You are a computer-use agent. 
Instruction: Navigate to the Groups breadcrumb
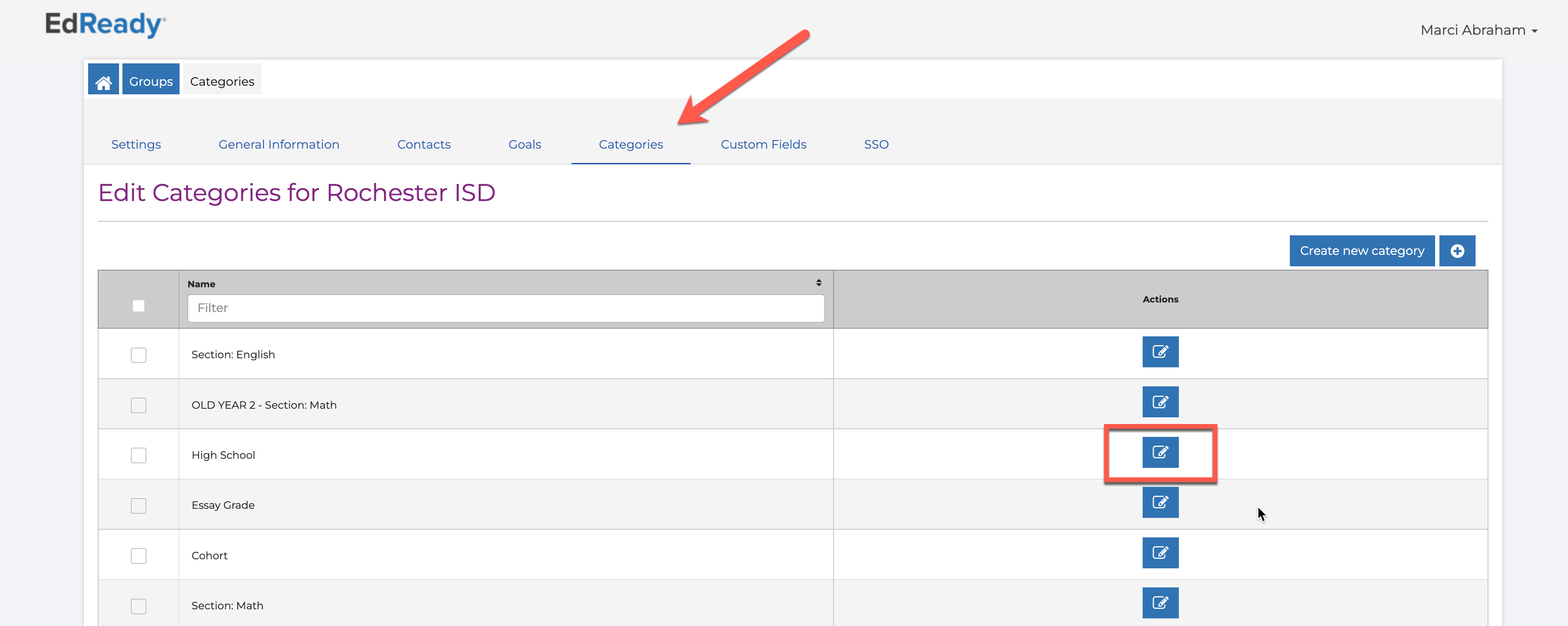point(151,80)
